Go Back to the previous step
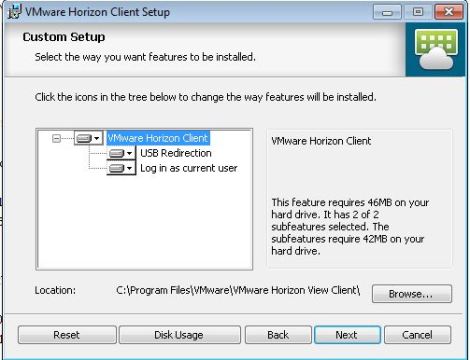Viewport: 470px width, 360px height. point(278,335)
